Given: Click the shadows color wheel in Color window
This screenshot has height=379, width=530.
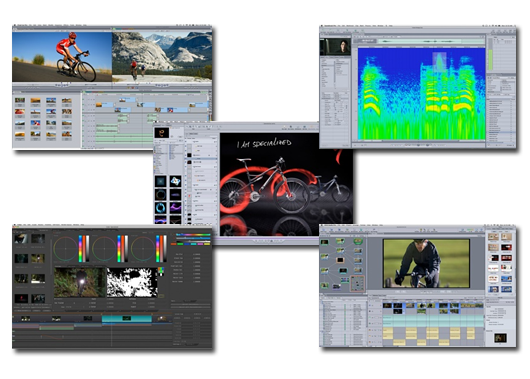Looking at the screenshot, I should pyautogui.click(x=65, y=248).
